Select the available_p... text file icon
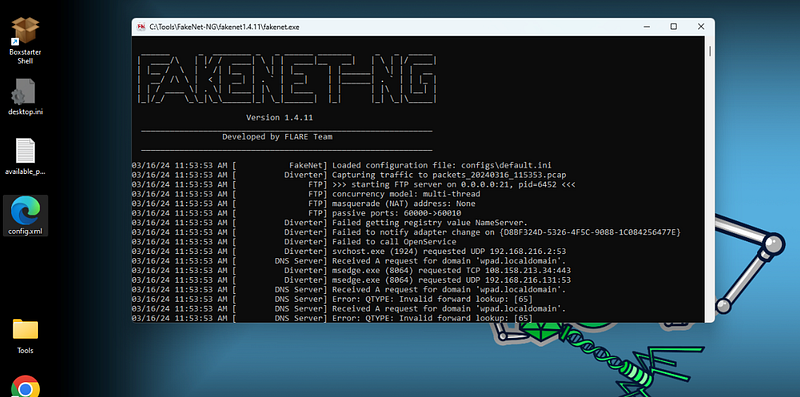 [x=25, y=157]
